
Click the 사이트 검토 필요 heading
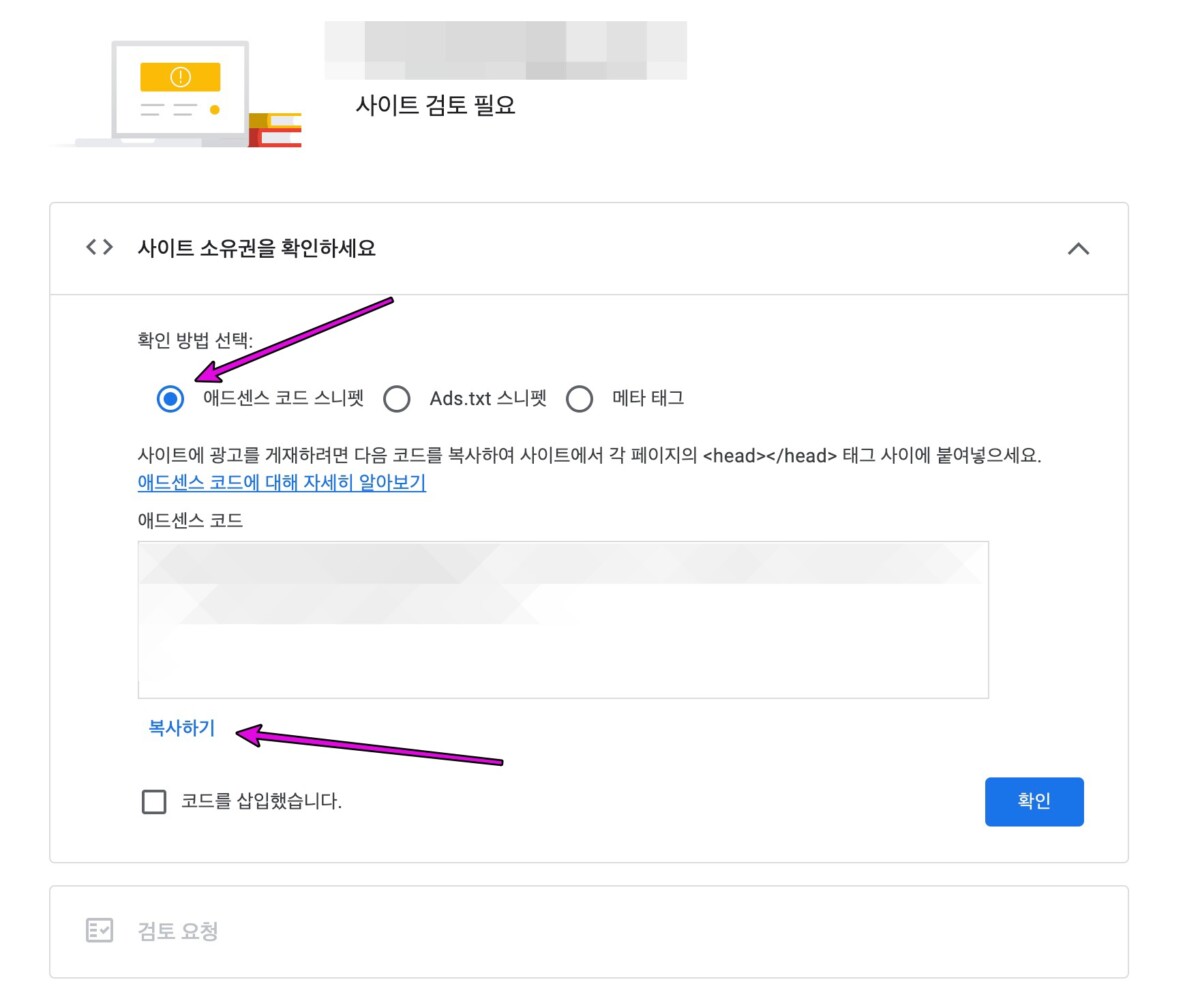435,105
